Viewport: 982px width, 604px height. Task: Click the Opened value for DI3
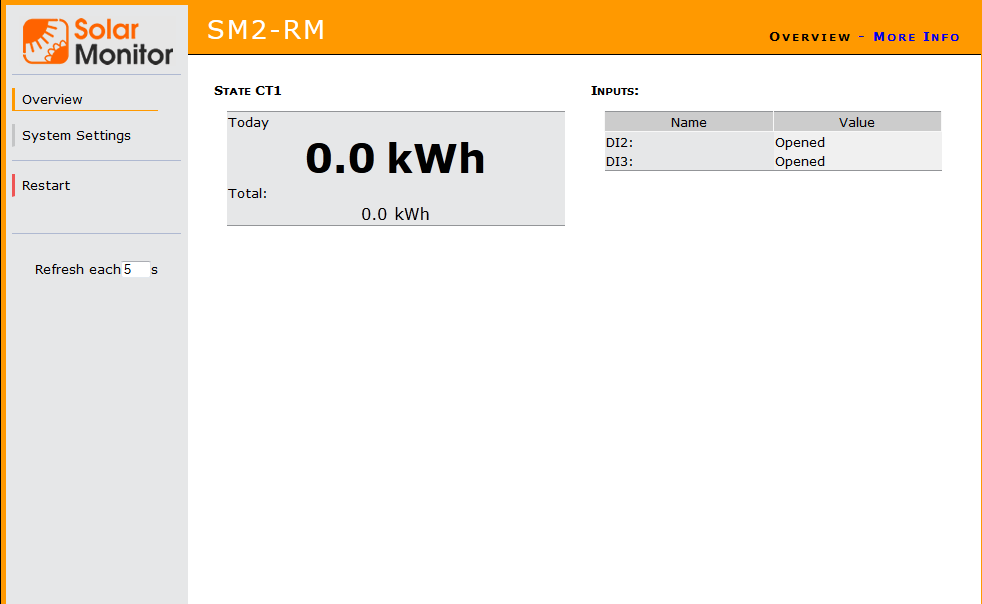pos(799,161)
